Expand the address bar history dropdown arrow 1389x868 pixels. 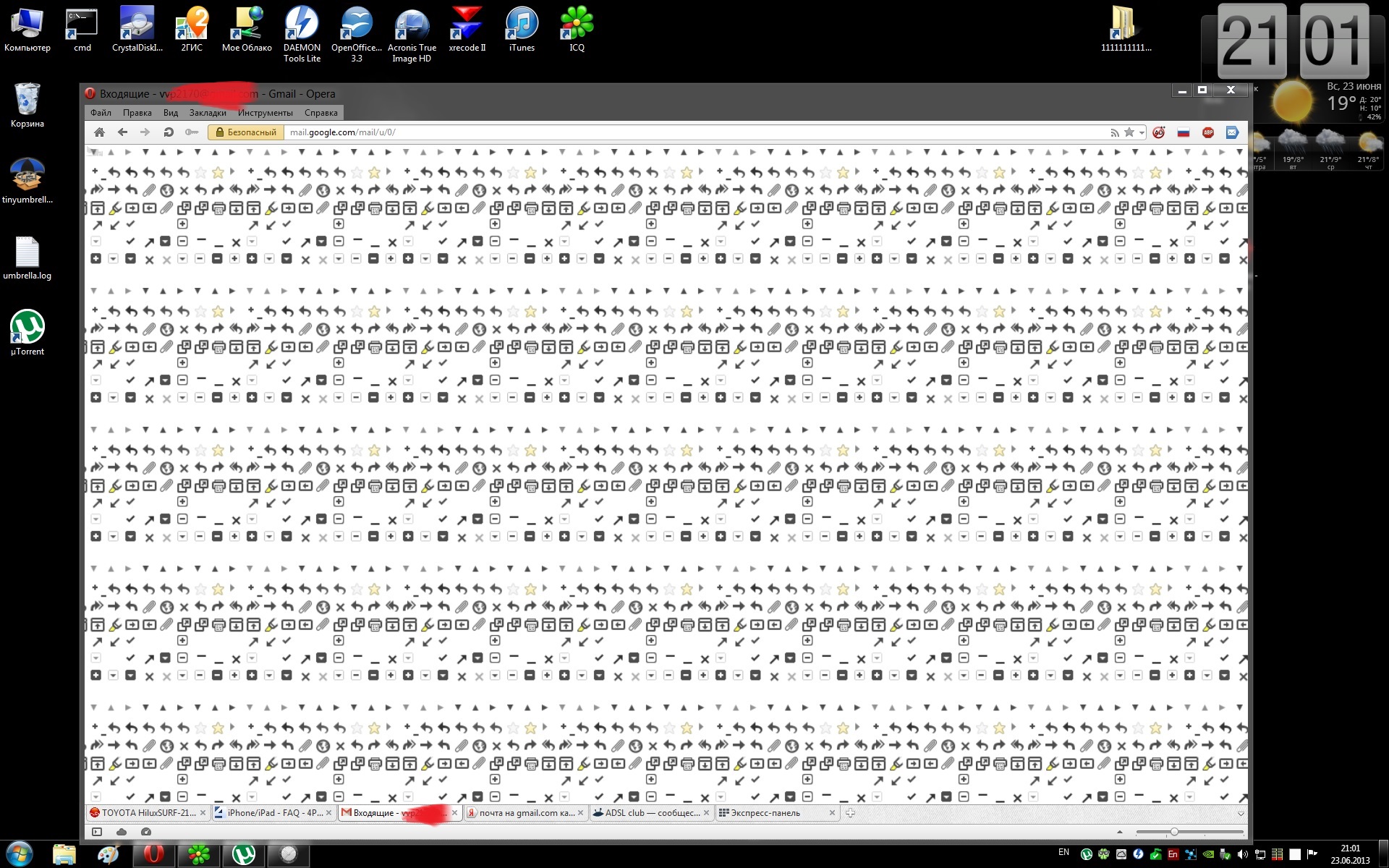click(1142, 132)
